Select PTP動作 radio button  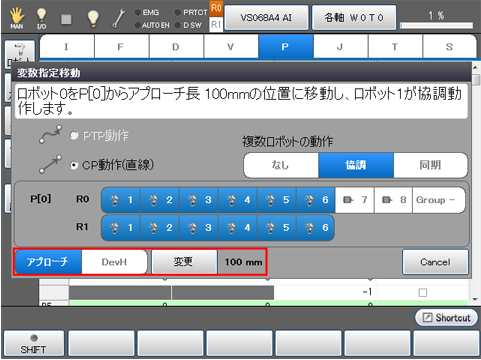pyautogui.click(x=74, y=136)
